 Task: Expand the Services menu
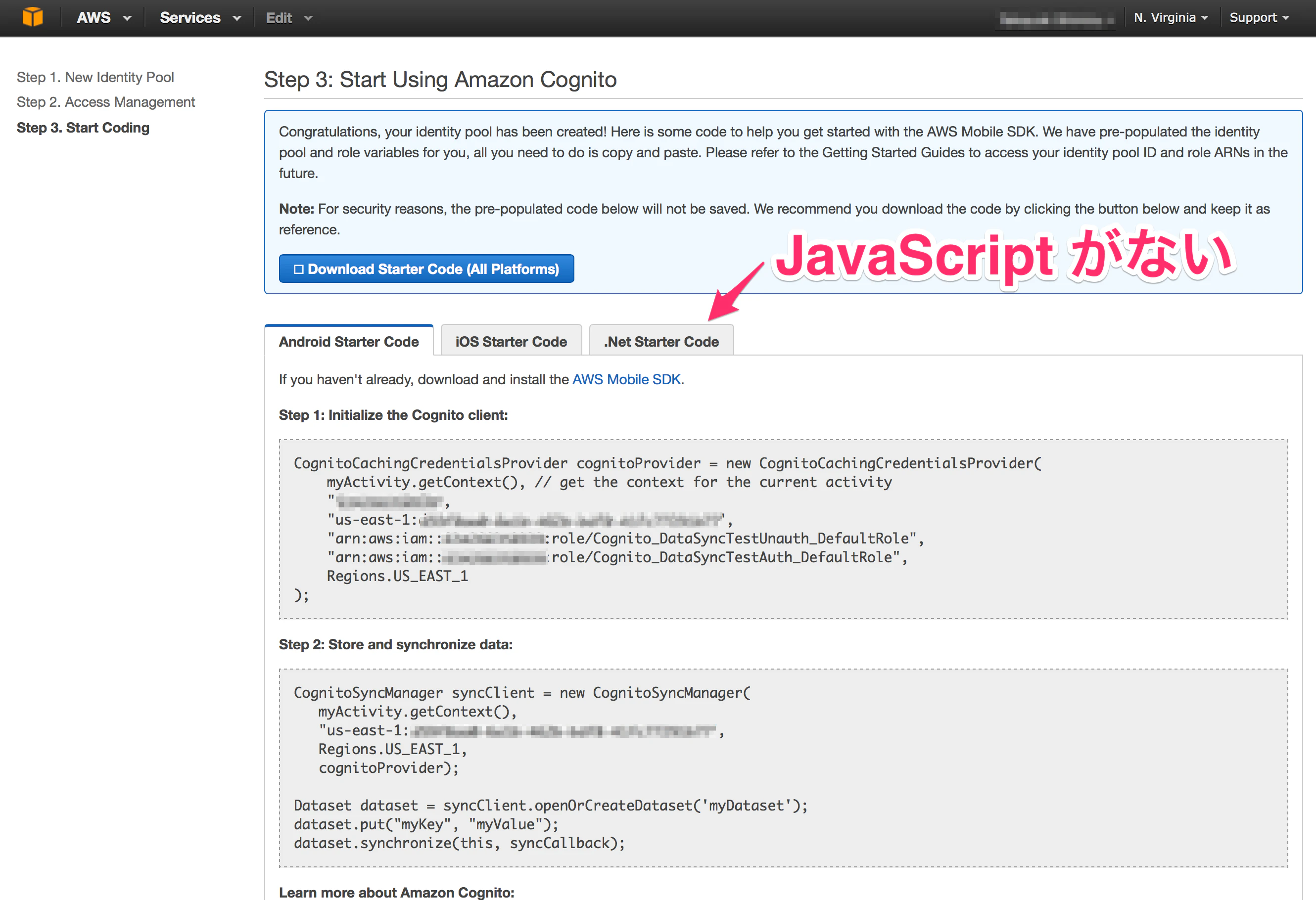coord(200,17)
